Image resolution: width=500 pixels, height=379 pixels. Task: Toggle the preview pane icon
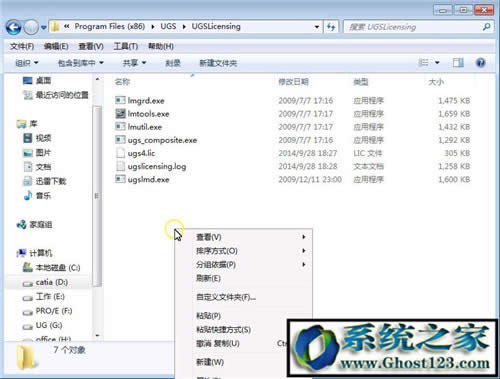click(458, 63)
